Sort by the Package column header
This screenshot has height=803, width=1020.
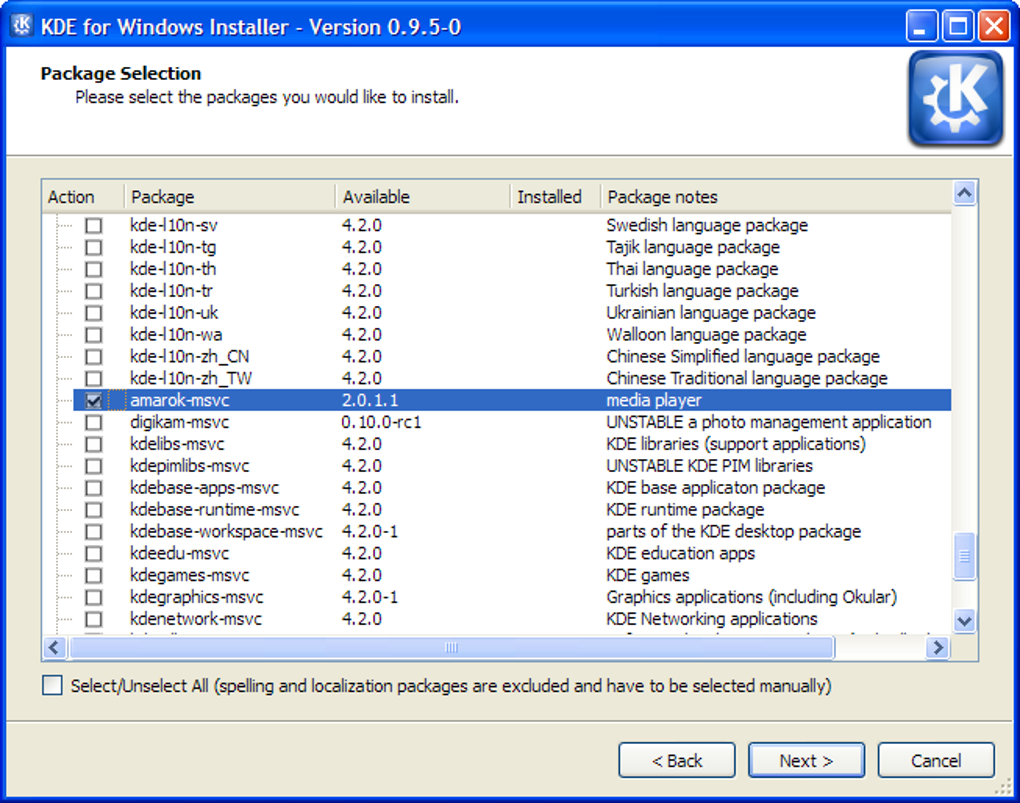230,197
